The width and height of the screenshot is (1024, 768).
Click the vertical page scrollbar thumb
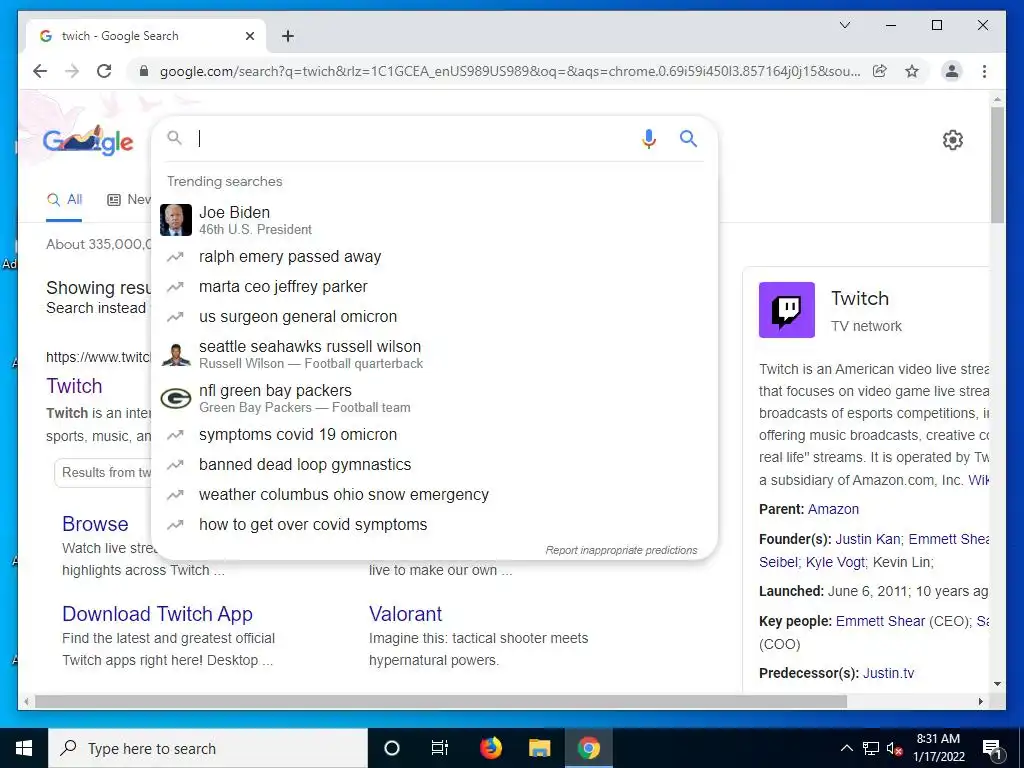[997, 165]
